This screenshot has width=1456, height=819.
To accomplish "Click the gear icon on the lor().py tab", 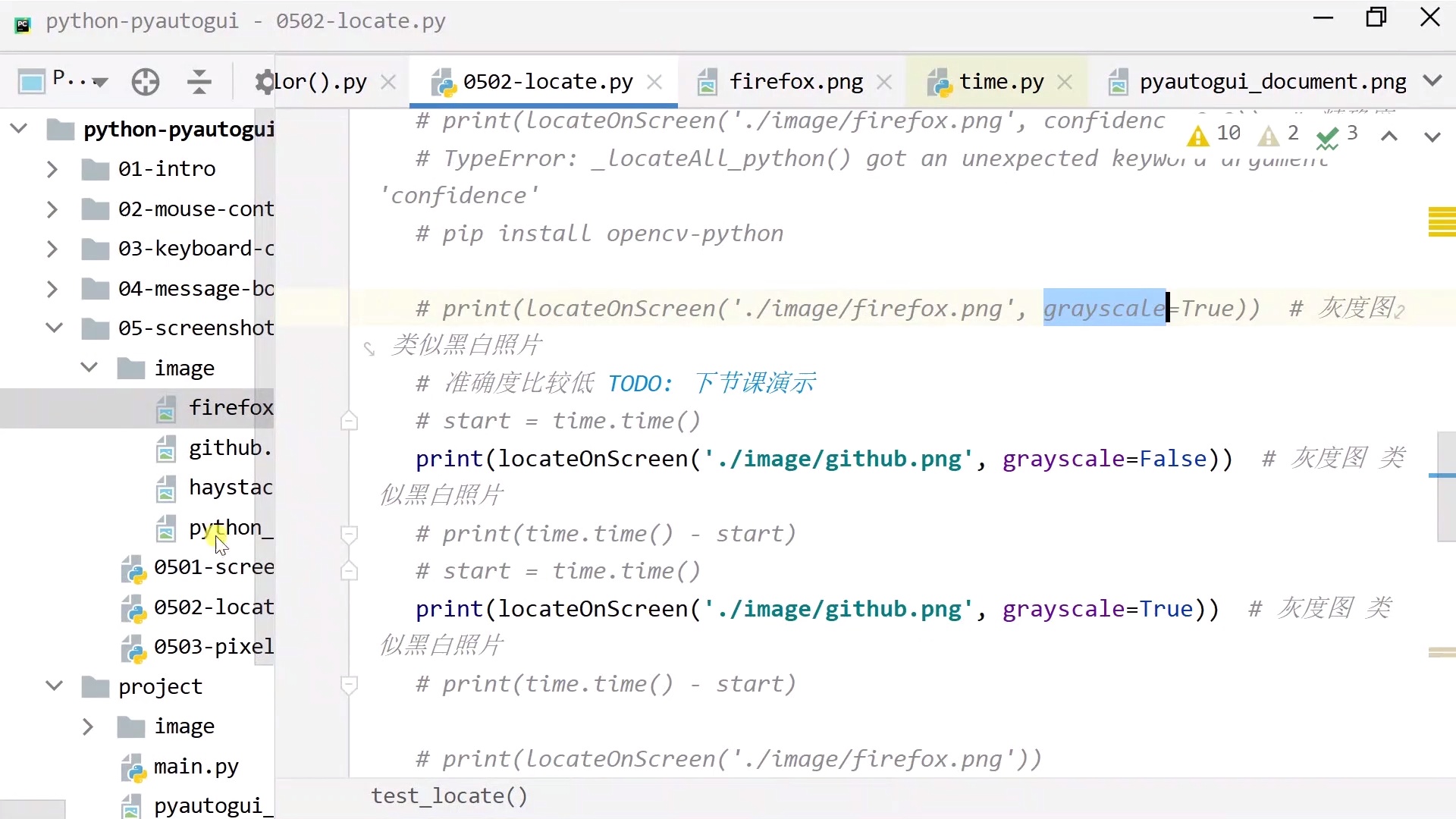I will point(265,81).
